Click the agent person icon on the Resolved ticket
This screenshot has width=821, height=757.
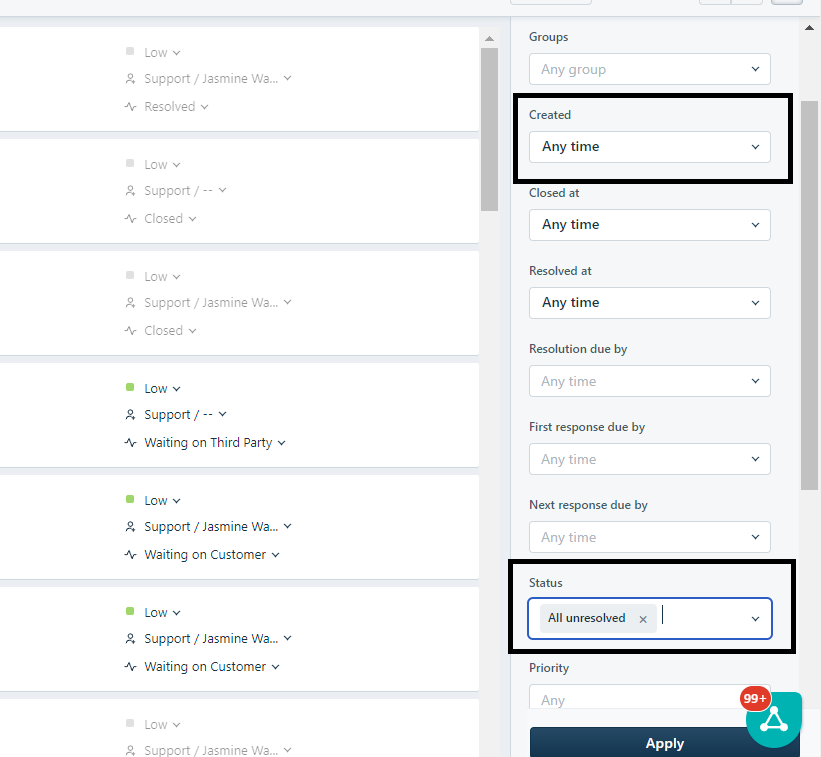coord(130,79)
